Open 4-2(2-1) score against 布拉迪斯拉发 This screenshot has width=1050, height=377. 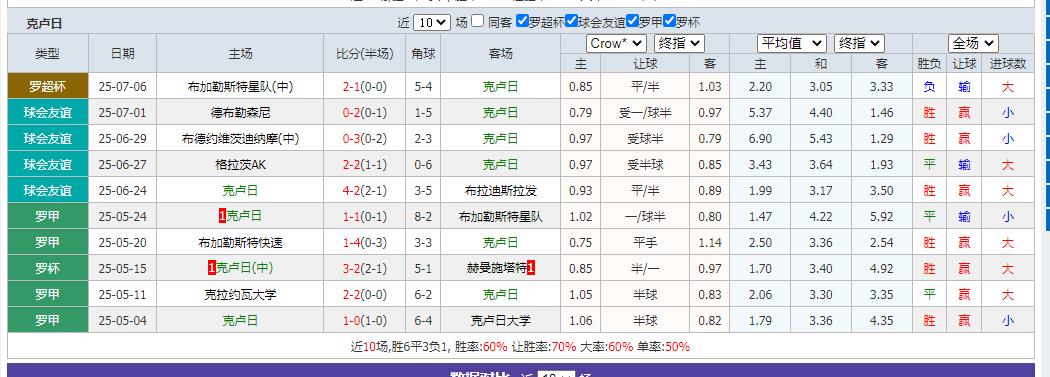tap(364, 191)
